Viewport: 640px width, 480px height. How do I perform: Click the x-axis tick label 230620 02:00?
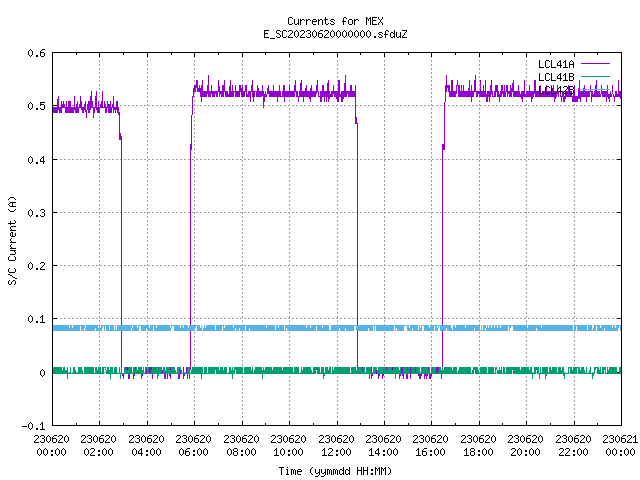(x=99, y=446)
